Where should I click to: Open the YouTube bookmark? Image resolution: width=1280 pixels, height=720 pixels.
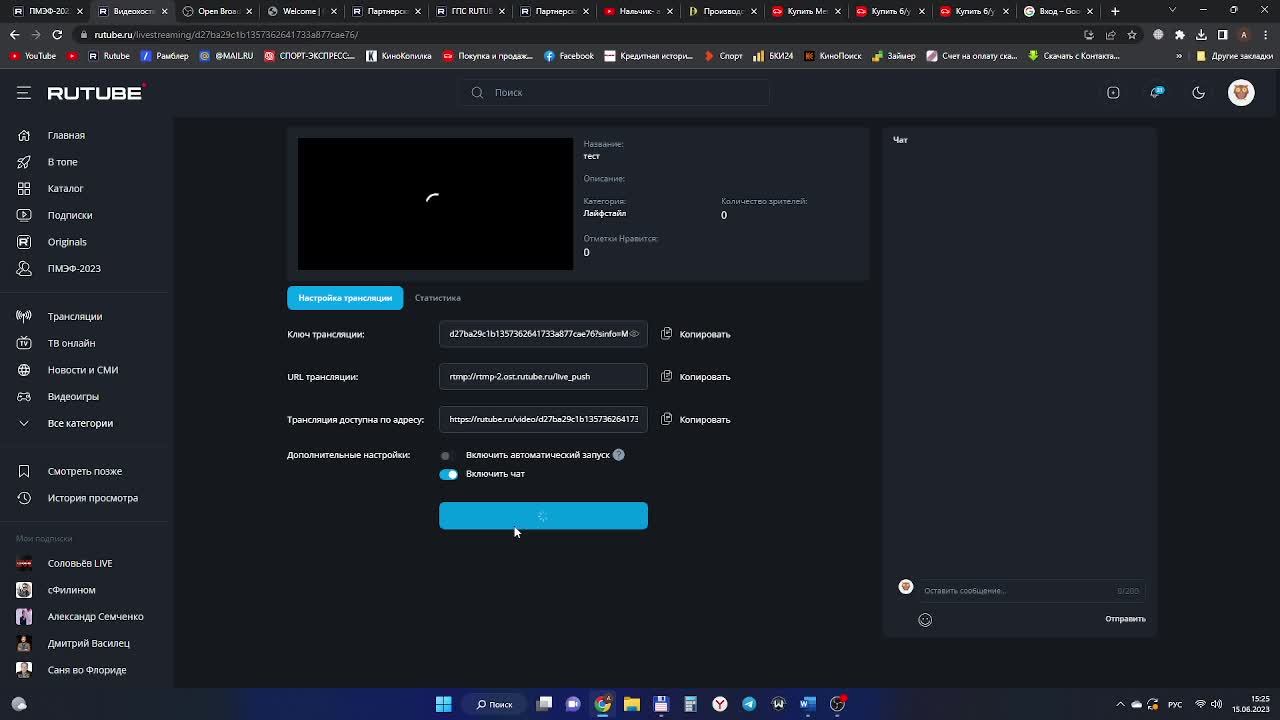tap(33, 56)
